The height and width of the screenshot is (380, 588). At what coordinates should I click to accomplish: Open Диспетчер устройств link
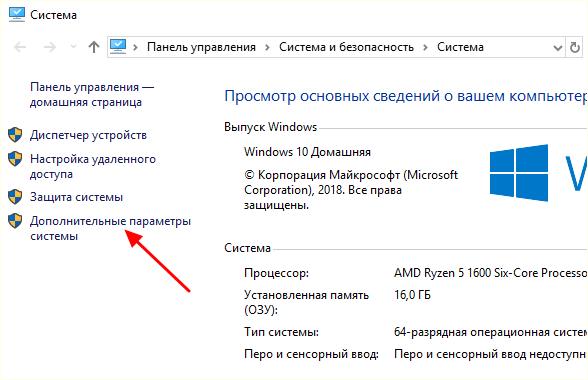[88, 135]
